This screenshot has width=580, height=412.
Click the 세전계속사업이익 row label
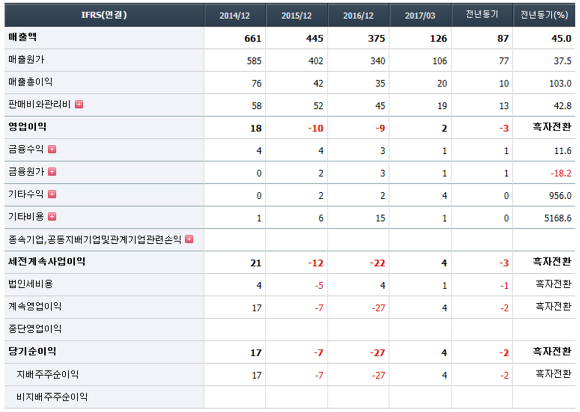click(47, 261)
